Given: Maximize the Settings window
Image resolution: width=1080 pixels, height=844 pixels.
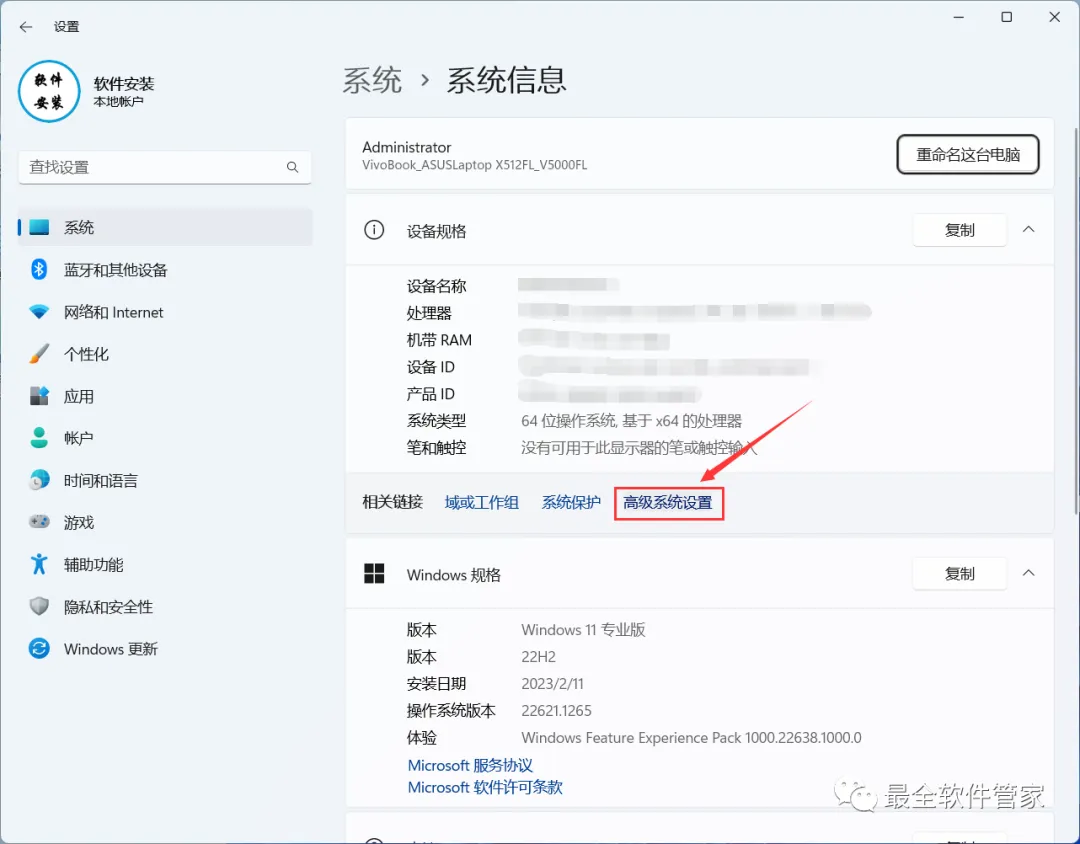Looking at the screenshot, I should point(1006,17).
